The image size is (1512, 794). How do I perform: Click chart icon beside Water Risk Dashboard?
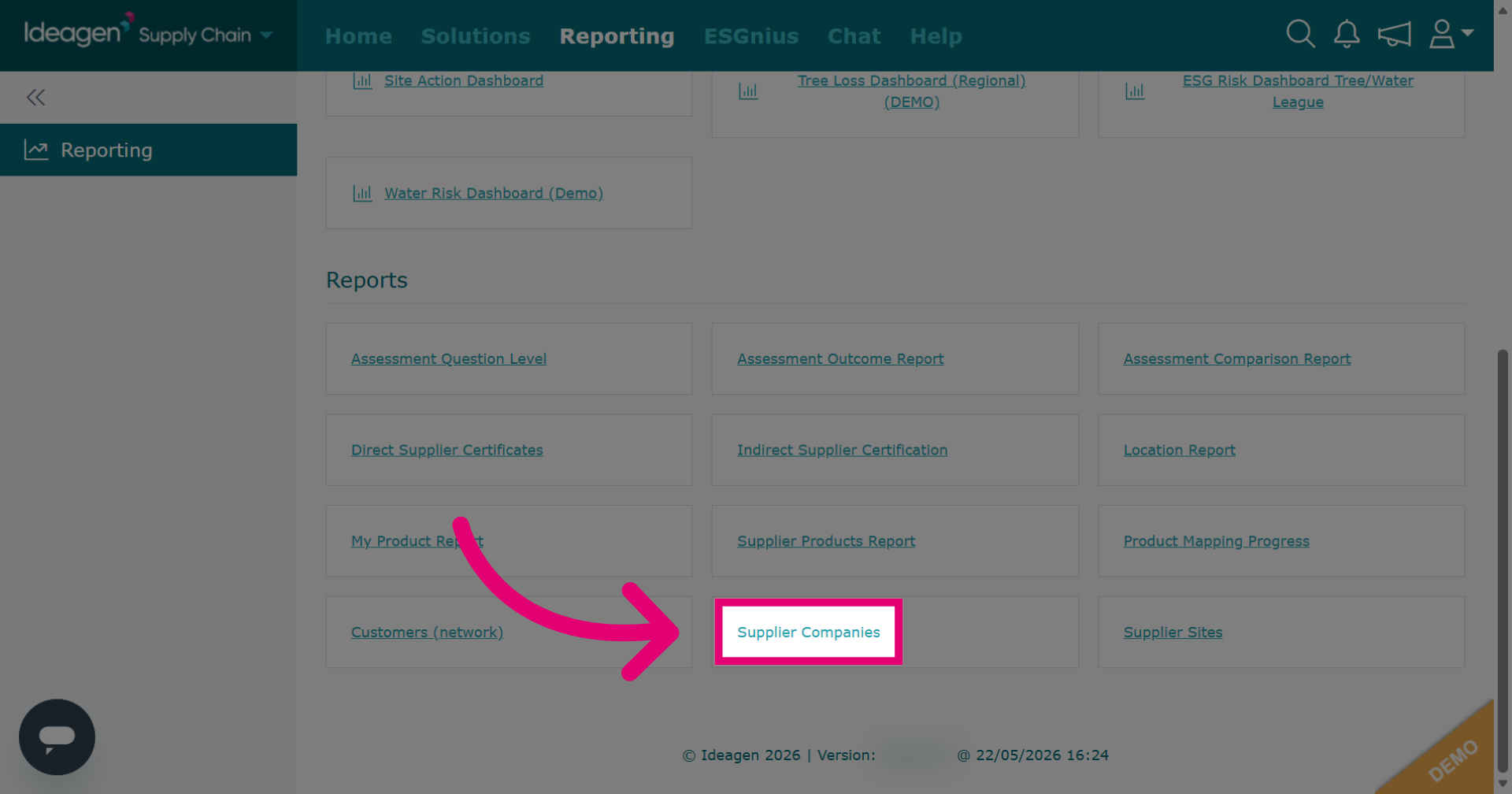(x=362, y=193)
